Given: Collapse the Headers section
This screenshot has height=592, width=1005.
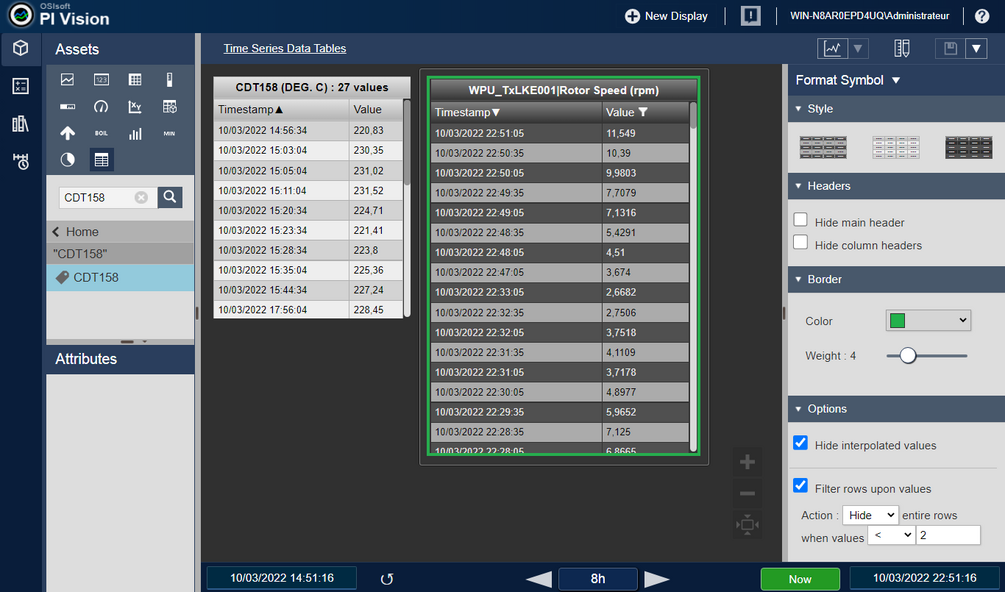Looking at the screenshot, I should pyautogui.click(x=799, y=186).
